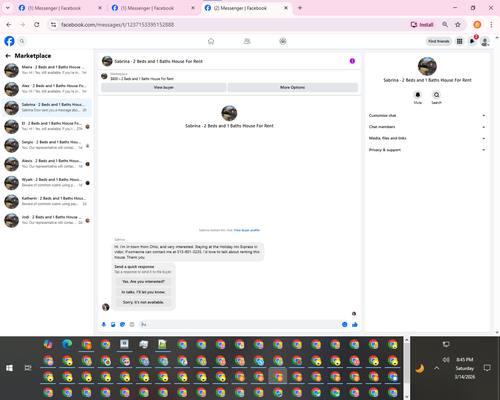Show hidden system tray icons chevron

coord(436,368)
